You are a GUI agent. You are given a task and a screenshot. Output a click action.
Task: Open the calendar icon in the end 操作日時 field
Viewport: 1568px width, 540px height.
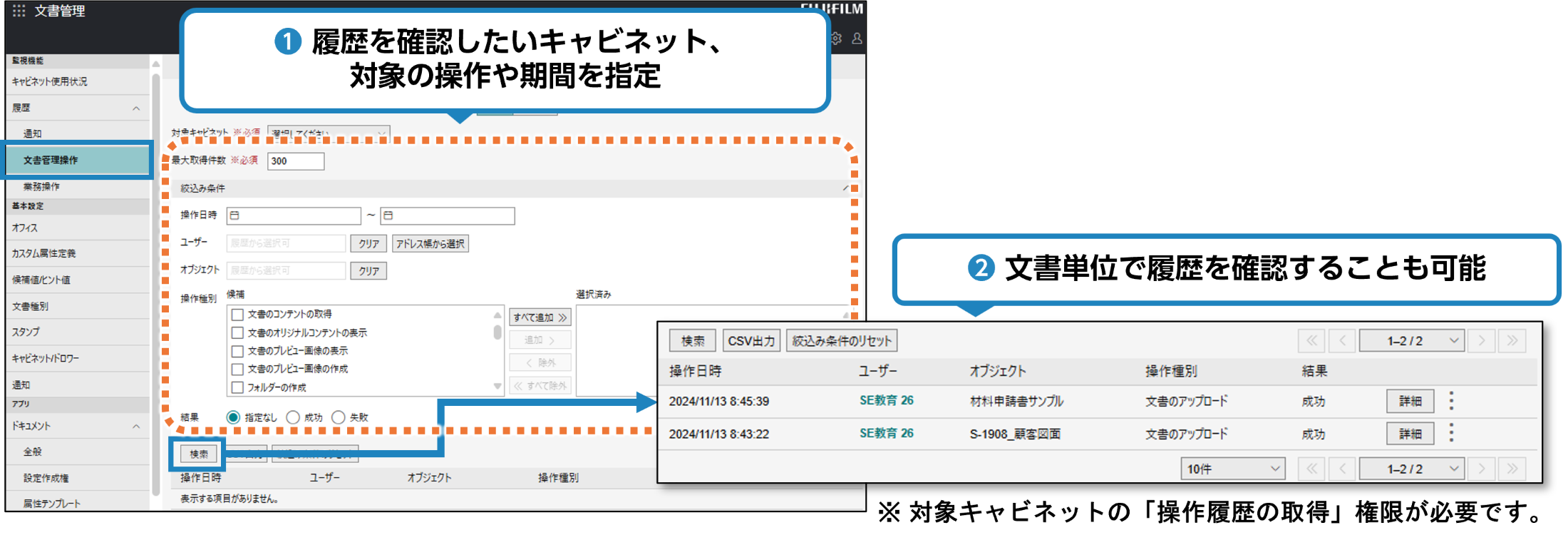tap(388, 215)
